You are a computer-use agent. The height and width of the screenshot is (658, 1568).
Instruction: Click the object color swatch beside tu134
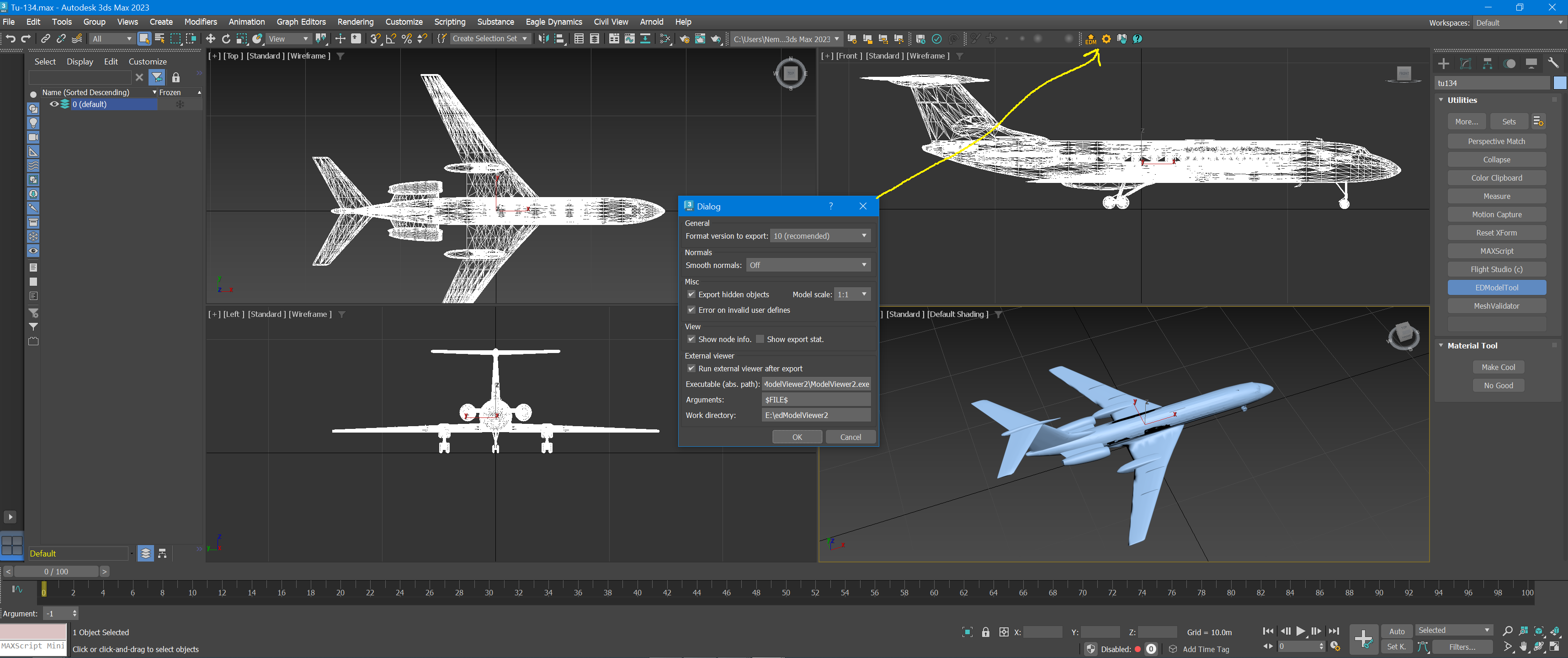click(1559, 83)
